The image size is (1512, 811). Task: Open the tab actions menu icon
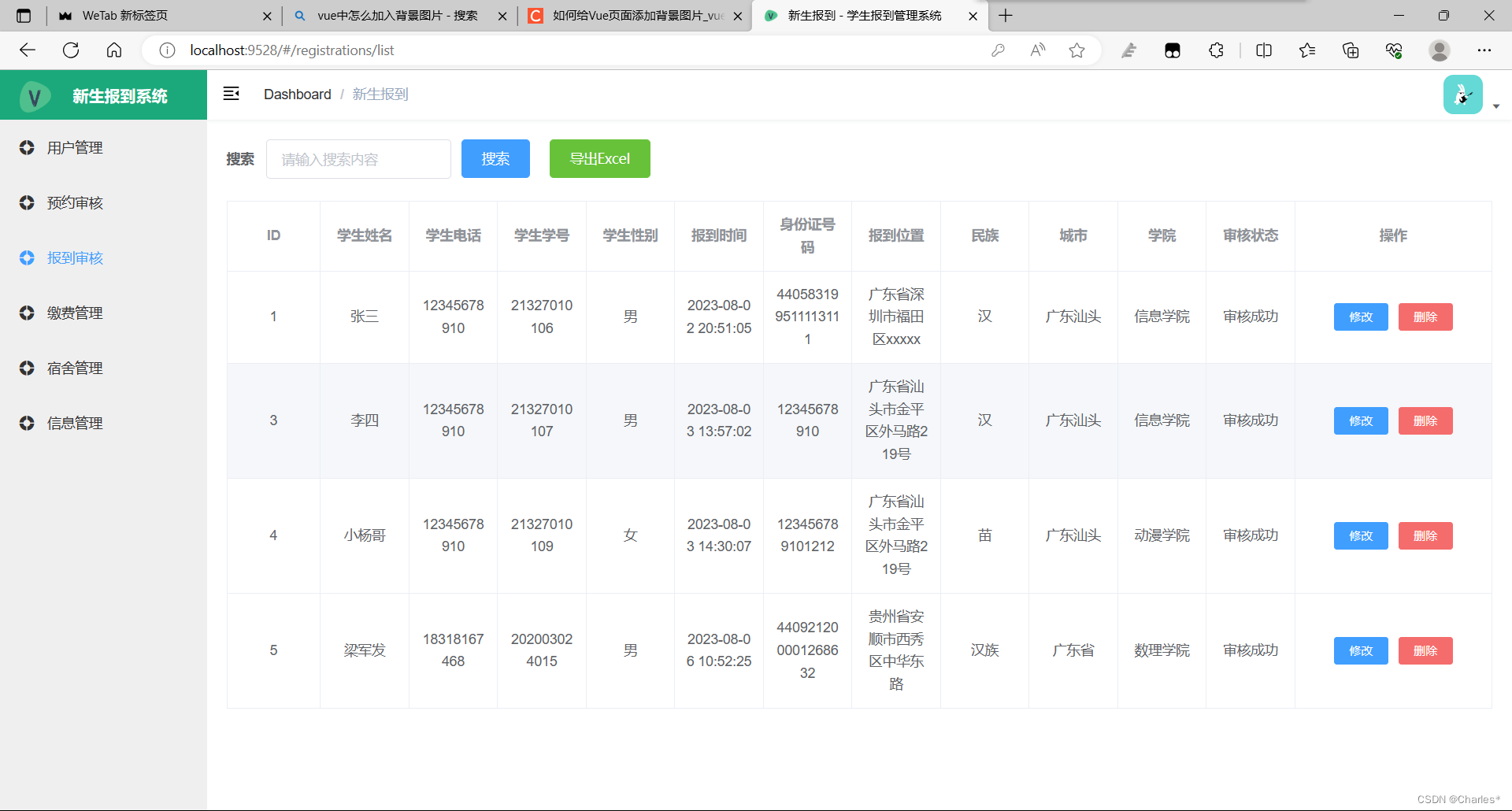coord(24,16)
